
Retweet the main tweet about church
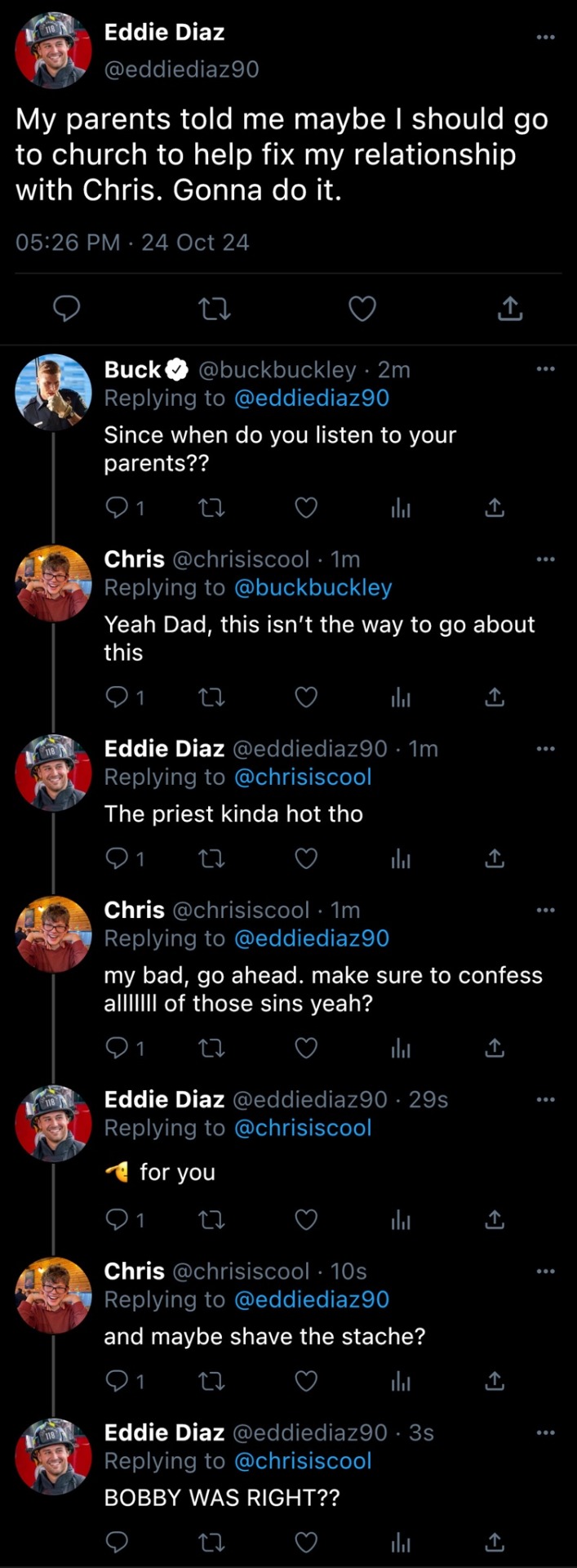(215, 309)
